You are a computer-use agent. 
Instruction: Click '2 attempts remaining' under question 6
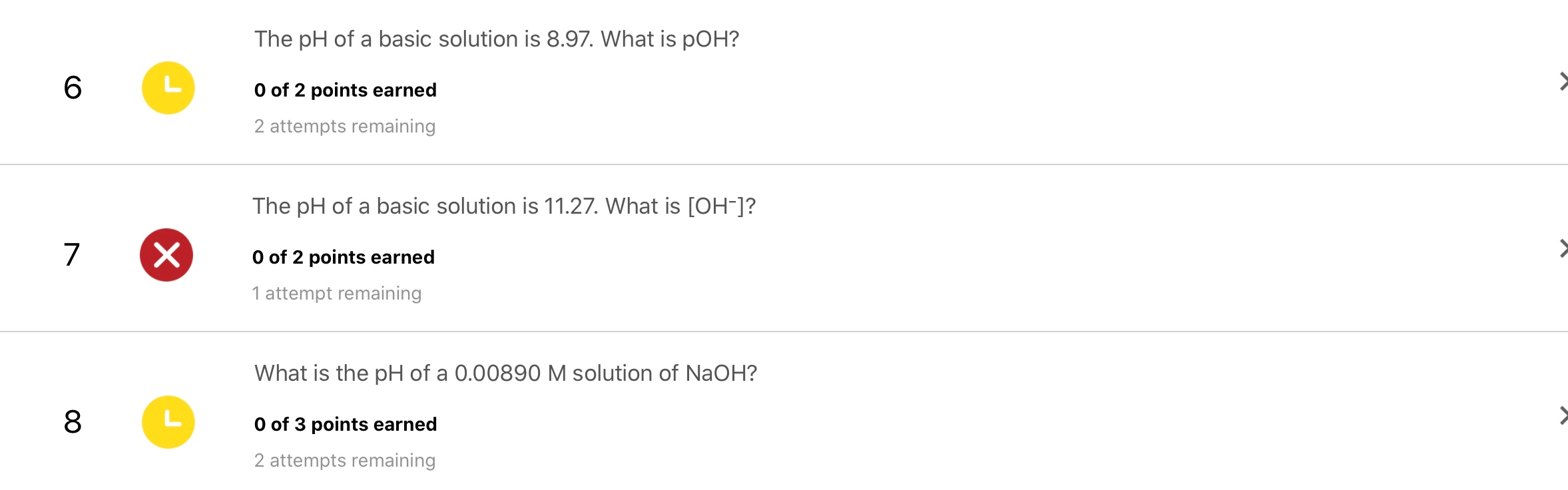point(345,125)
